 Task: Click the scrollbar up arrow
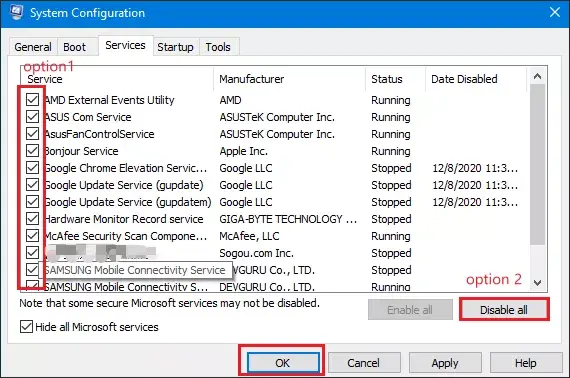(538, 76)
